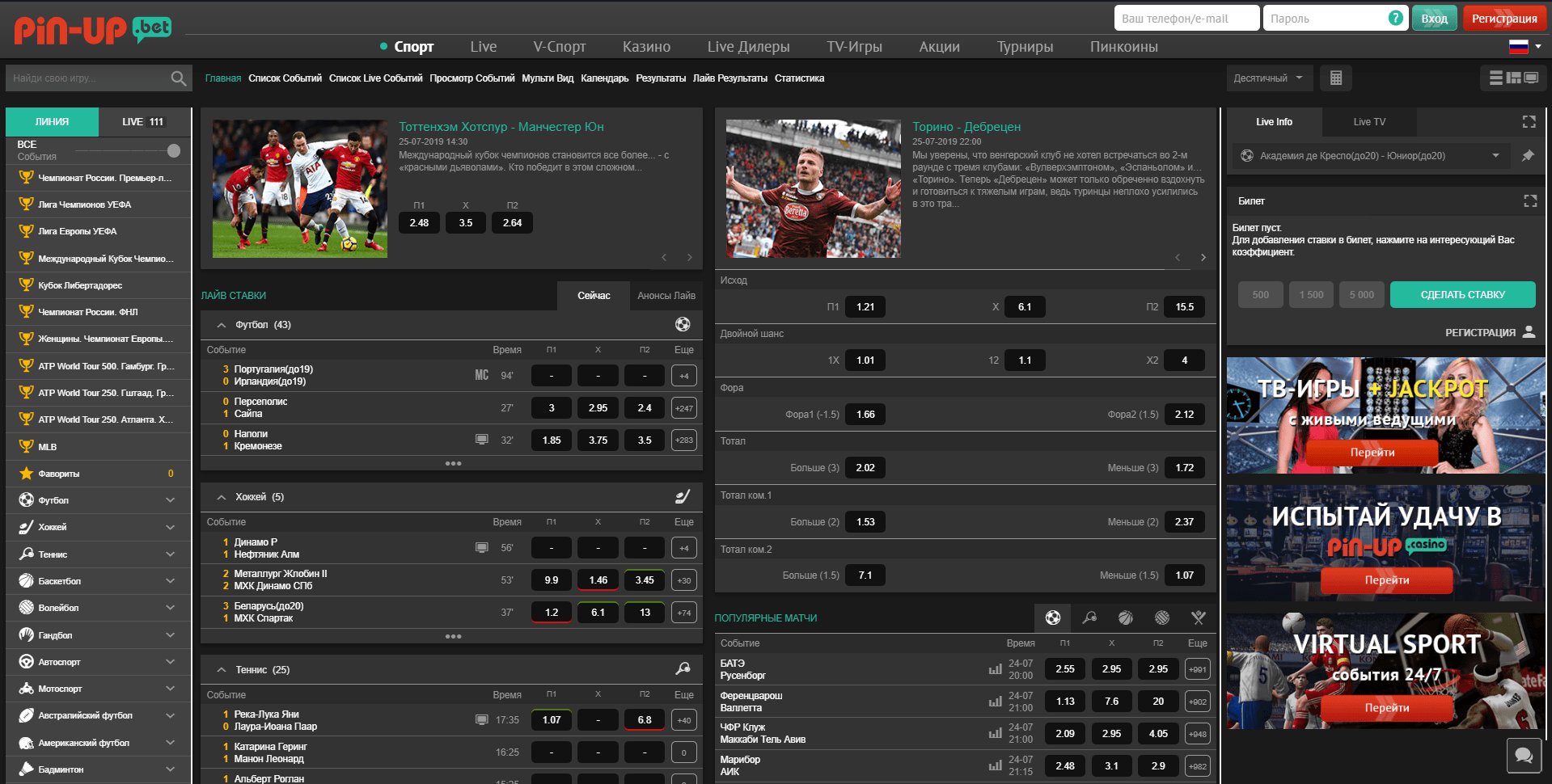Collapse the Футбол (43) live section

[221, 325]
